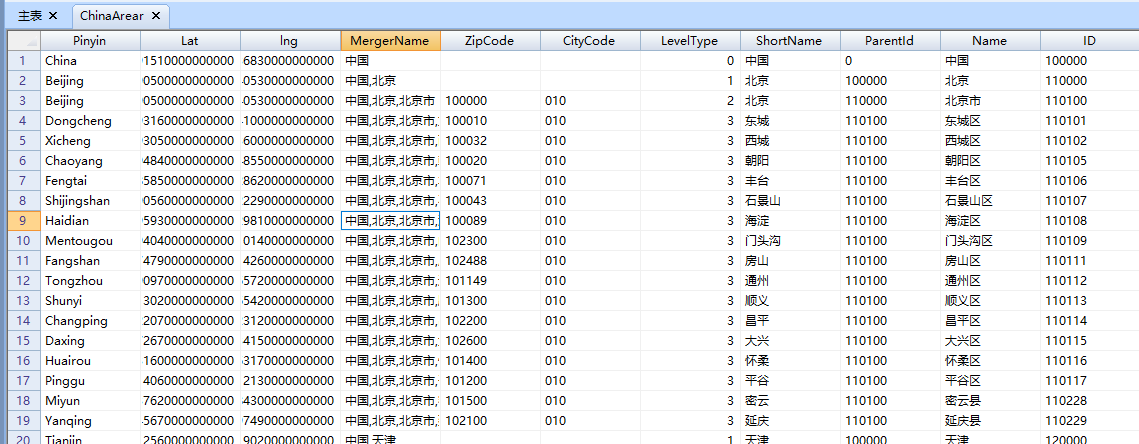Click the Pinyin cell 'Haidian'
Image resolution: width=1139 pixels, height=444 pixels.
pos(90,221)
